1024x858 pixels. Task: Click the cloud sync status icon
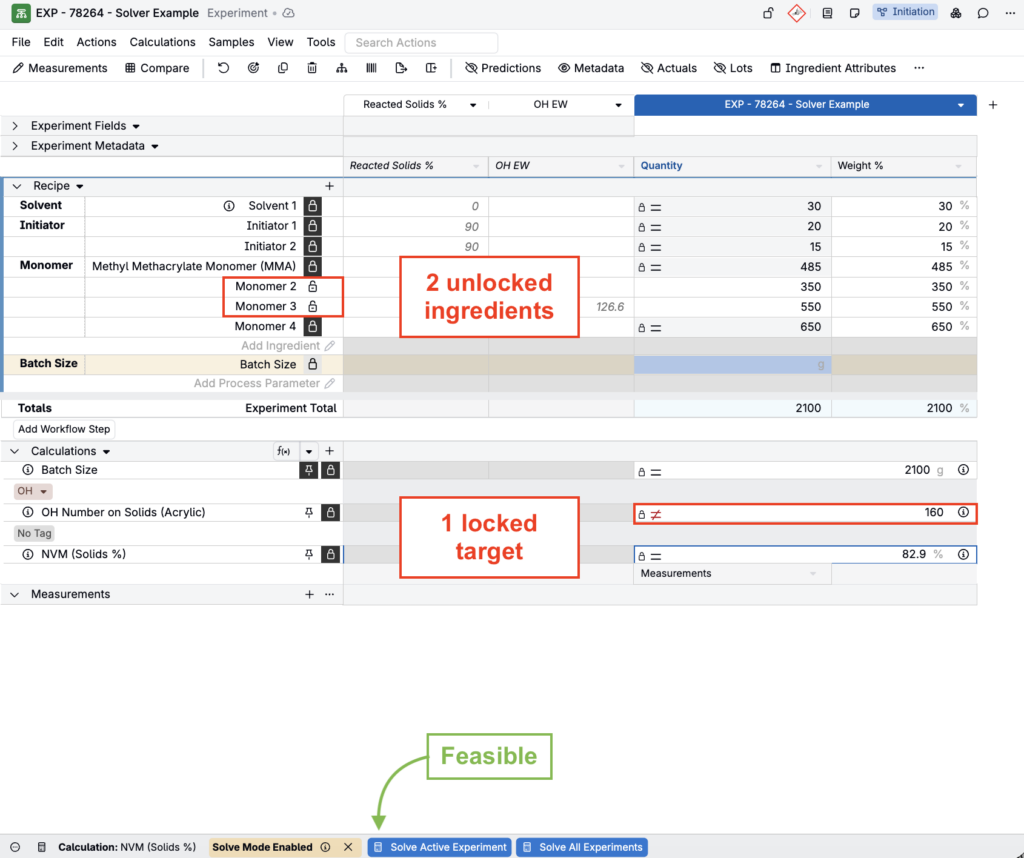pos(288,13)
